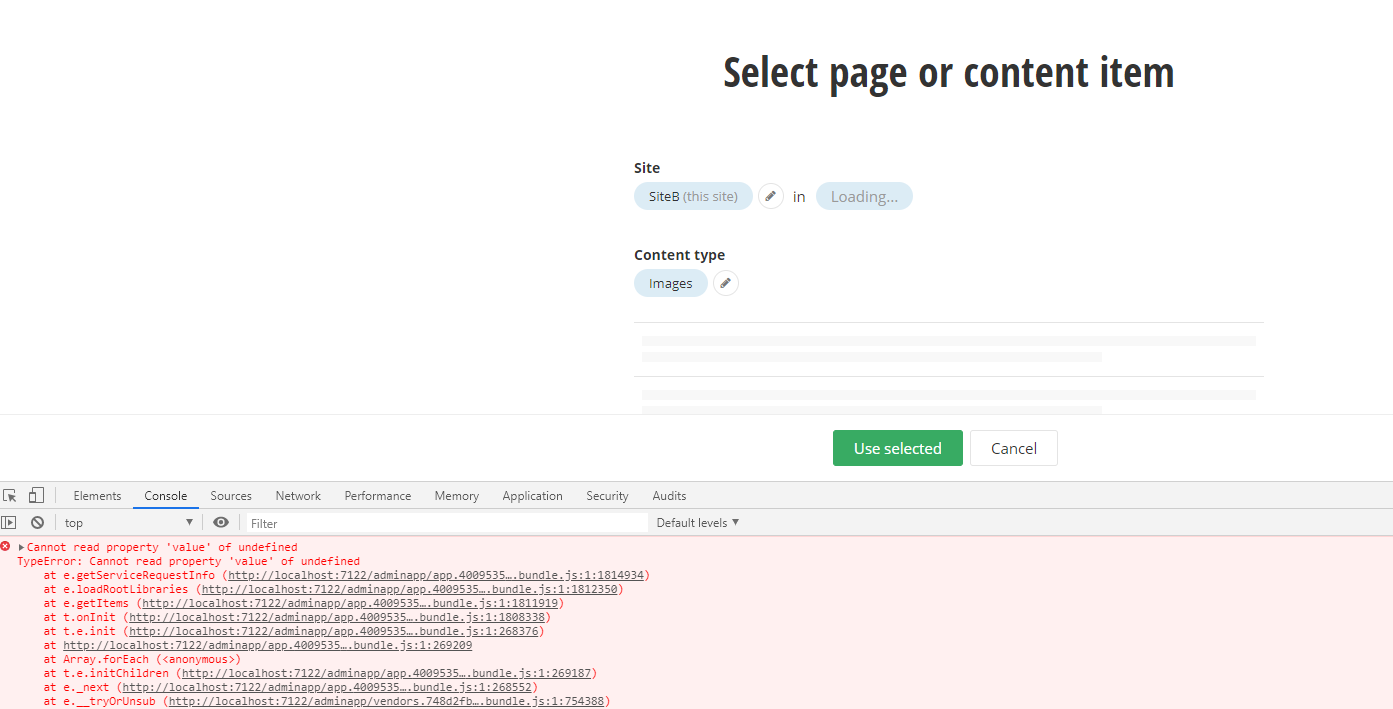Click the Cancel button
The width and height of the screenshot is (1393, 709).
tap(1014, 448)
